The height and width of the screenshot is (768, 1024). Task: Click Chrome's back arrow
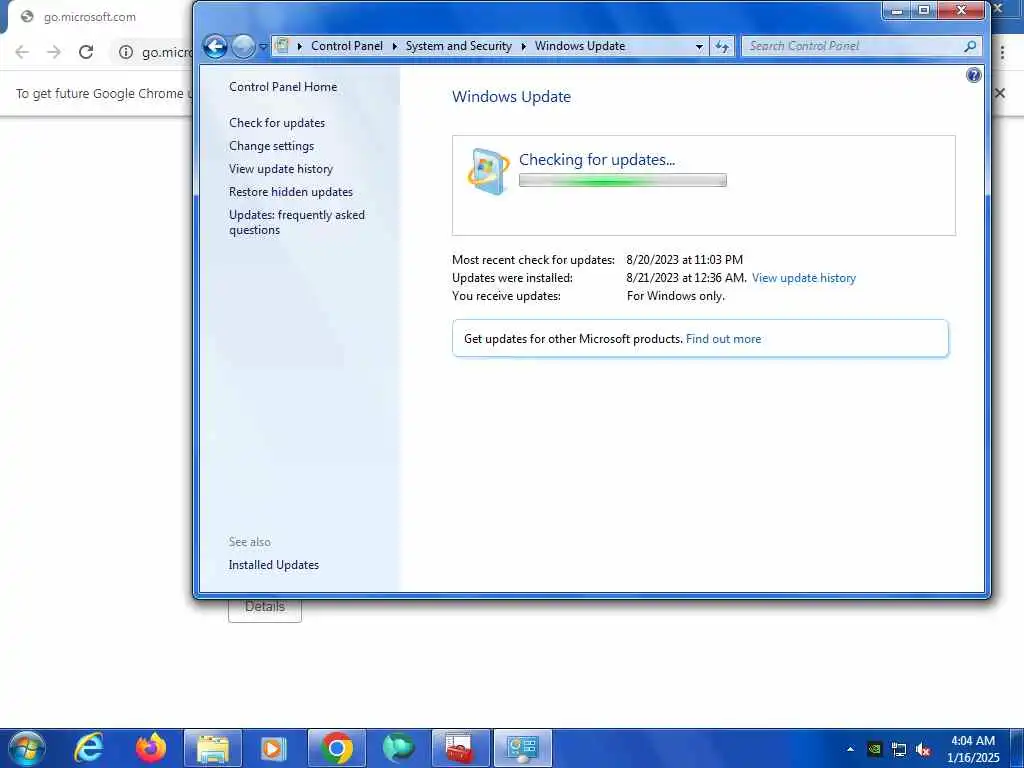click(x=22, y=52)
